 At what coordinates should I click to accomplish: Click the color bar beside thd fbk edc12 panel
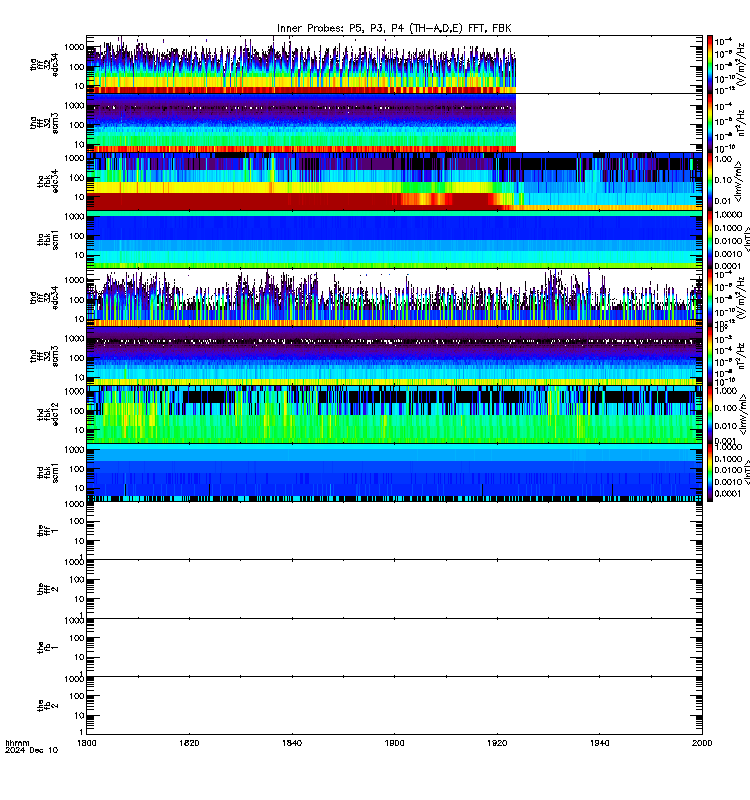point(710,414)
